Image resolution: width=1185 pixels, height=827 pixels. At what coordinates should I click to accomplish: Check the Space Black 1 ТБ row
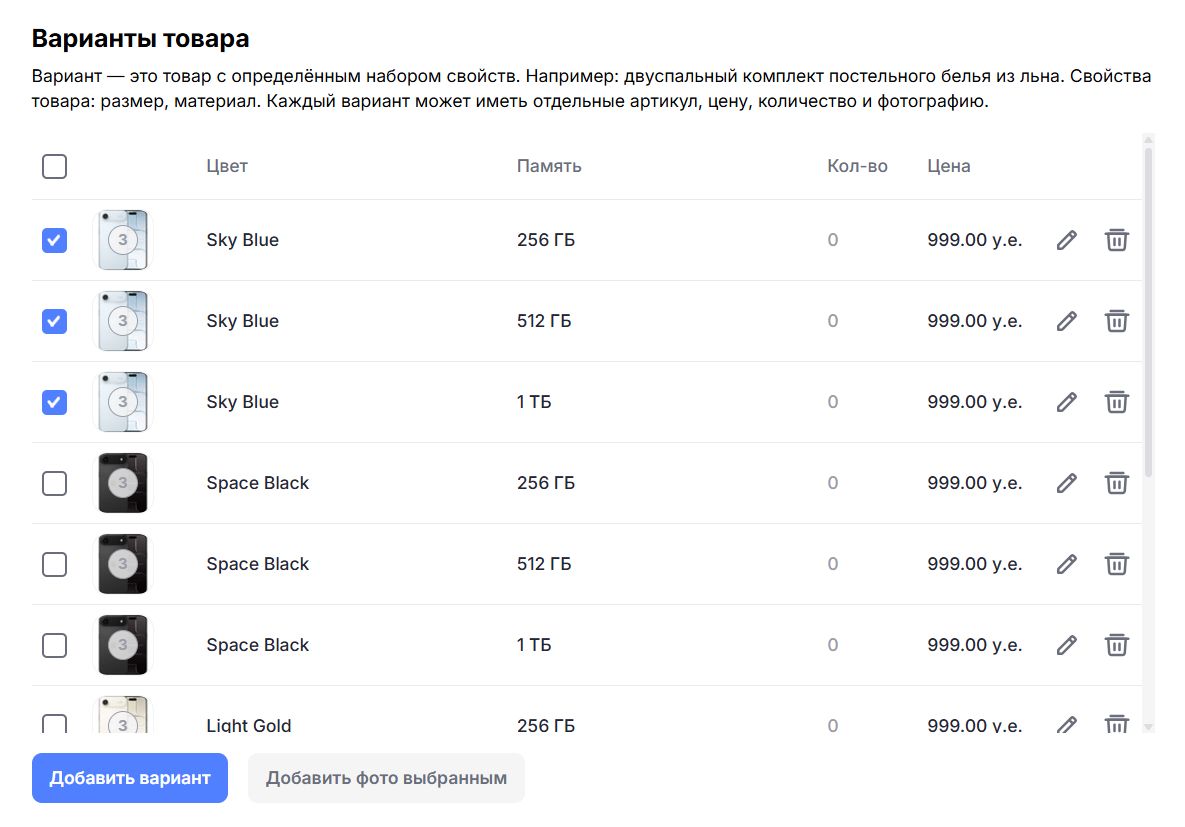pos(55,645)
